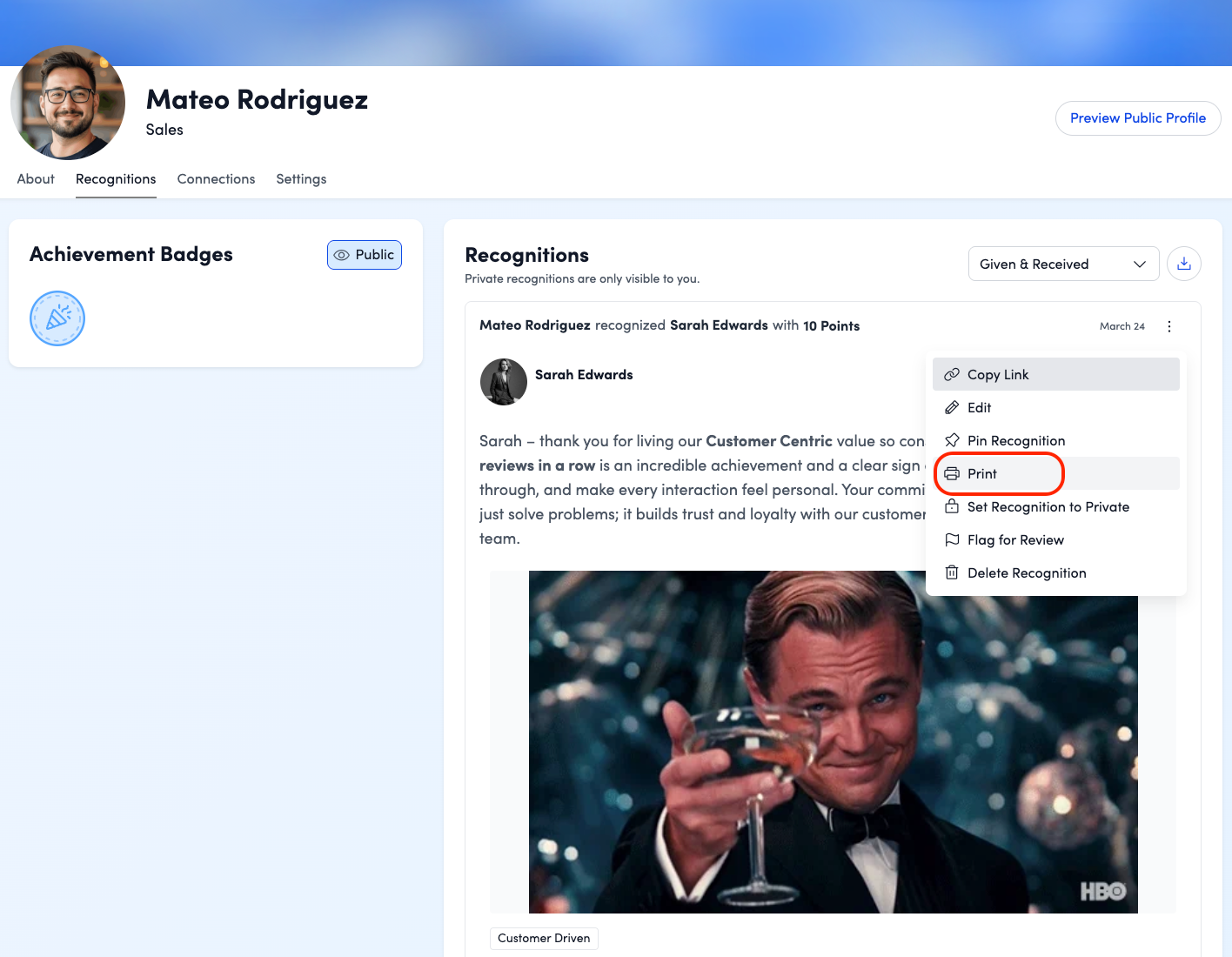Click the printer icon in the menu

[952, 473]
